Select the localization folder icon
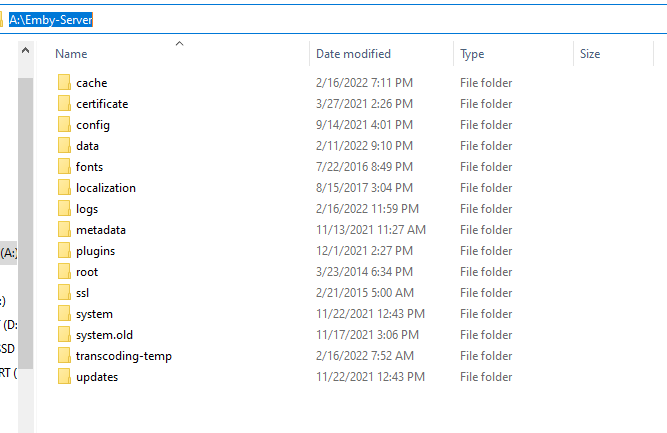This screenshot has height=433, width=667. pyautogui.click(x=64, y=188)
